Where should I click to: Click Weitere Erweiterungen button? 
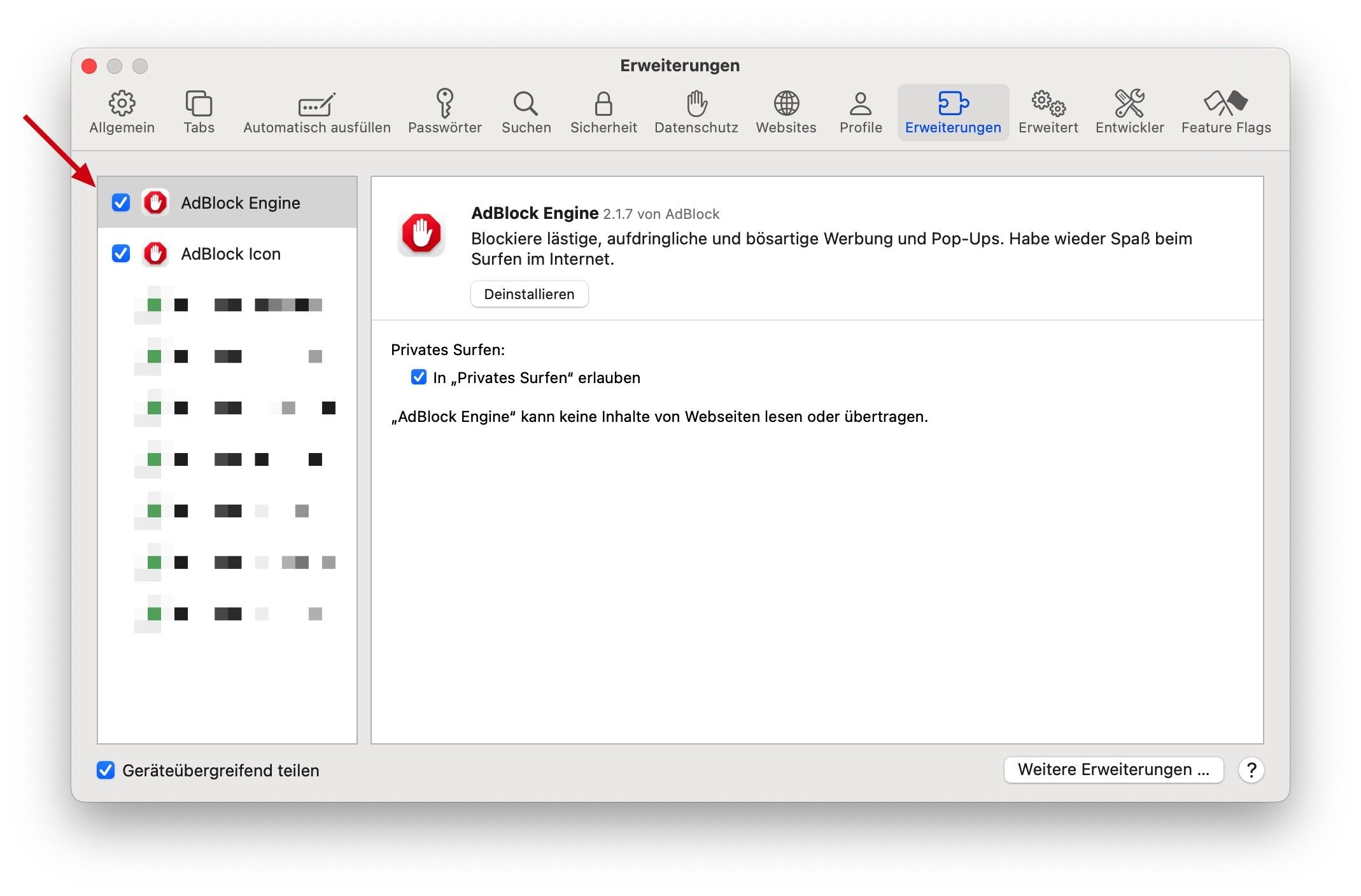pos(1113,769)
